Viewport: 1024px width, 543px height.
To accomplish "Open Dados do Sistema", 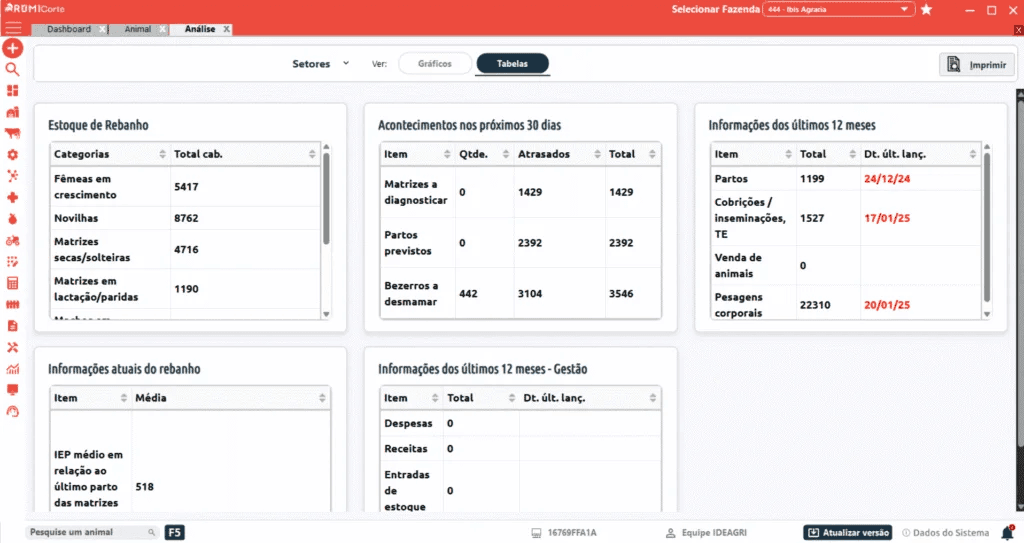I will [x=946, y=533].
